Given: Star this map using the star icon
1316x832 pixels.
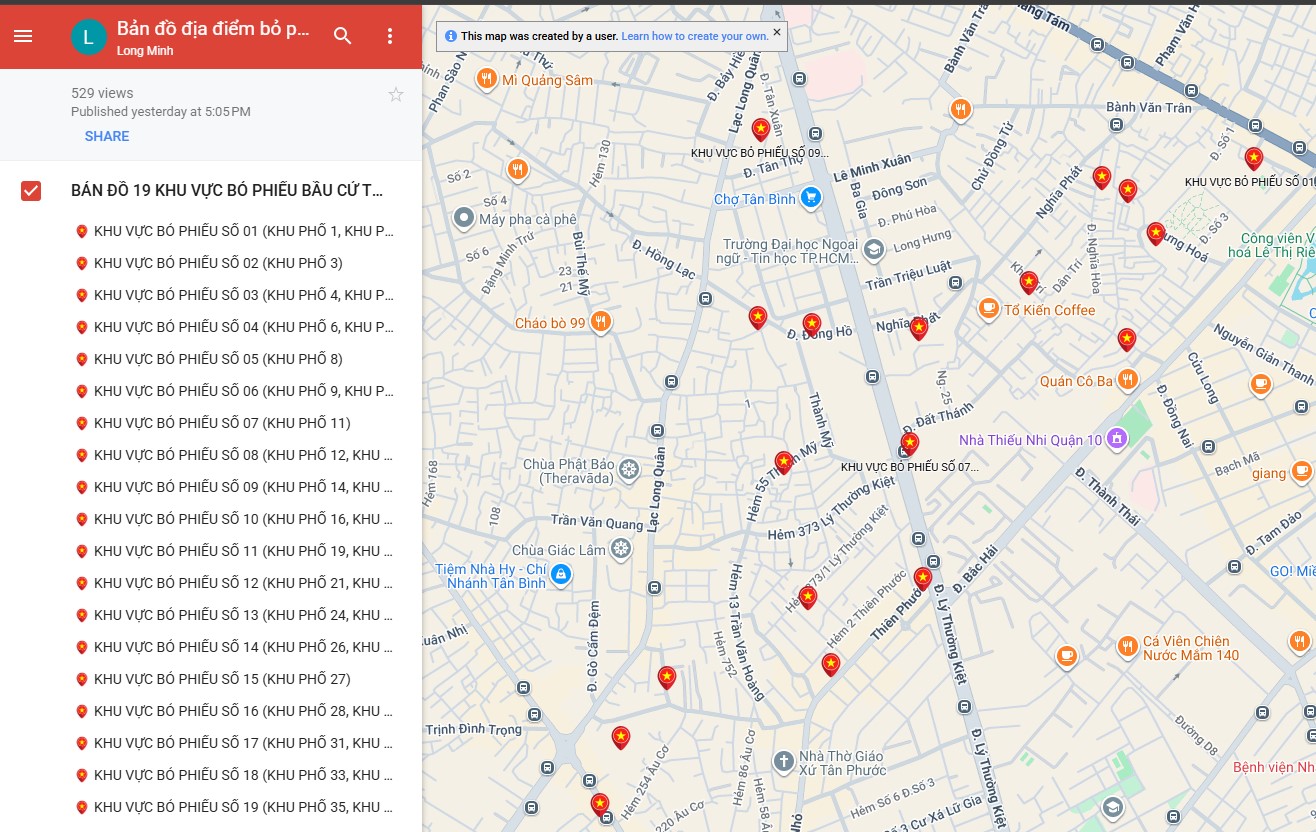Looking at the screenshot, I should click(396, 95).
